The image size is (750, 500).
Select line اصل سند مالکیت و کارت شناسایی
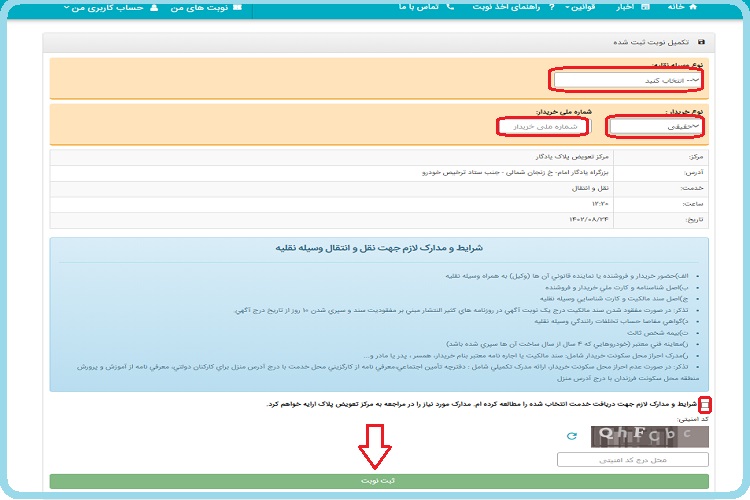614,299
